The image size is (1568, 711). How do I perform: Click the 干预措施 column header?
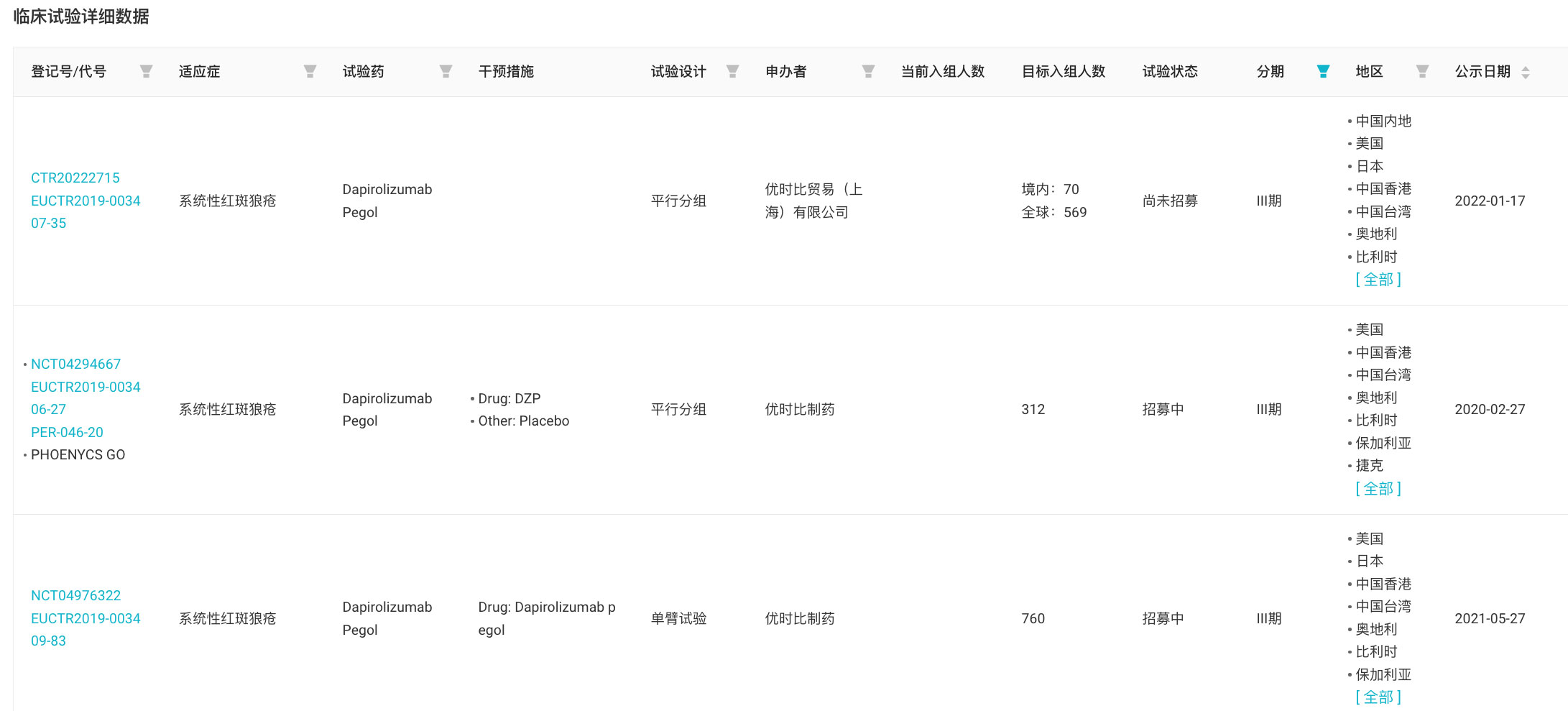click(506, 71)
